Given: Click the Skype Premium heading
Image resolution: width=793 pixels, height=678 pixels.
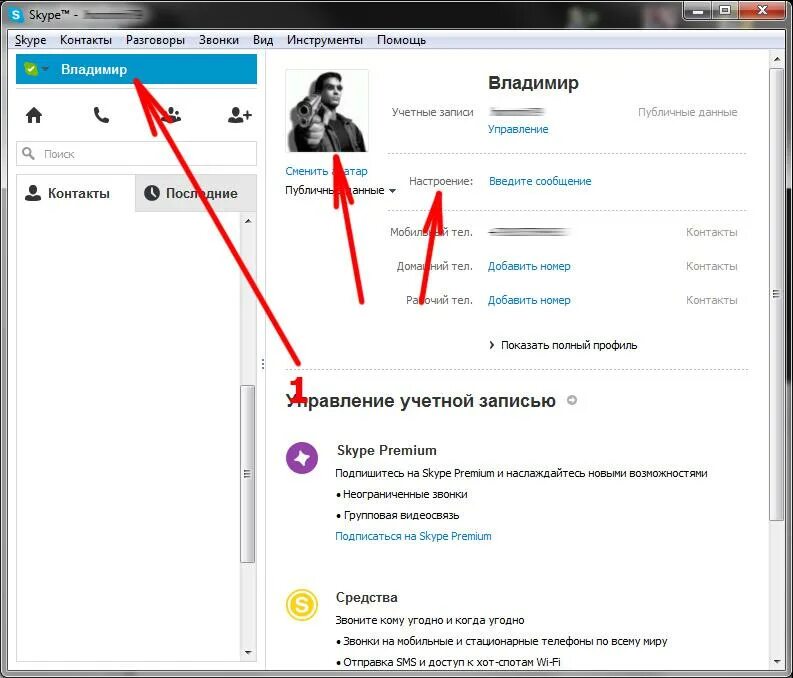Looking at the screenshot, I should pyautogui.click(x=387, y=450).
